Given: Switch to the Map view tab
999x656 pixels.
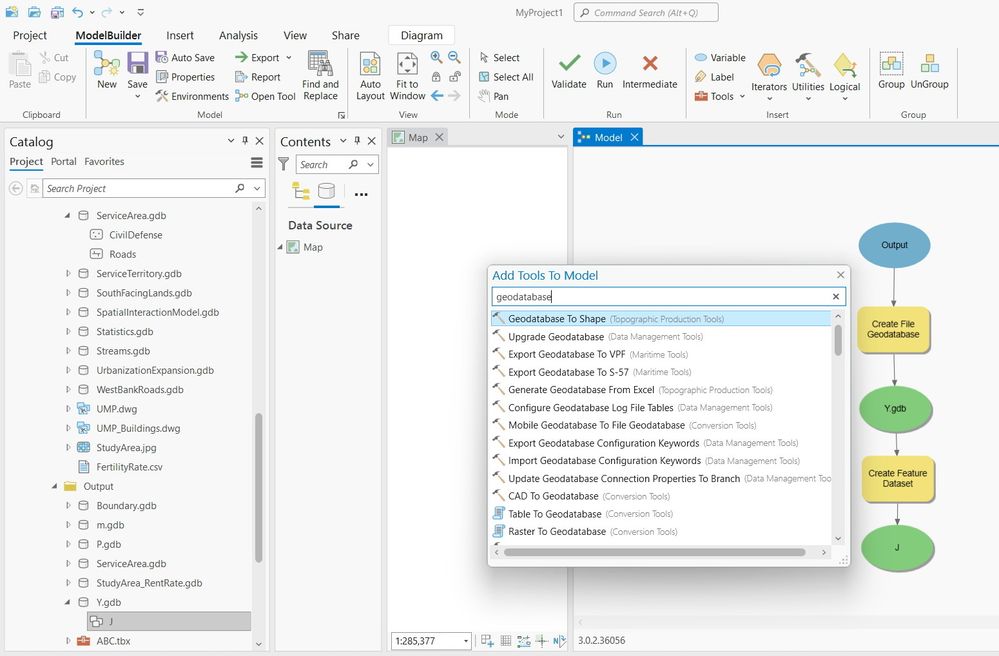Looking at the screenshot, I should pyautogui.click(x=418, y=138).
